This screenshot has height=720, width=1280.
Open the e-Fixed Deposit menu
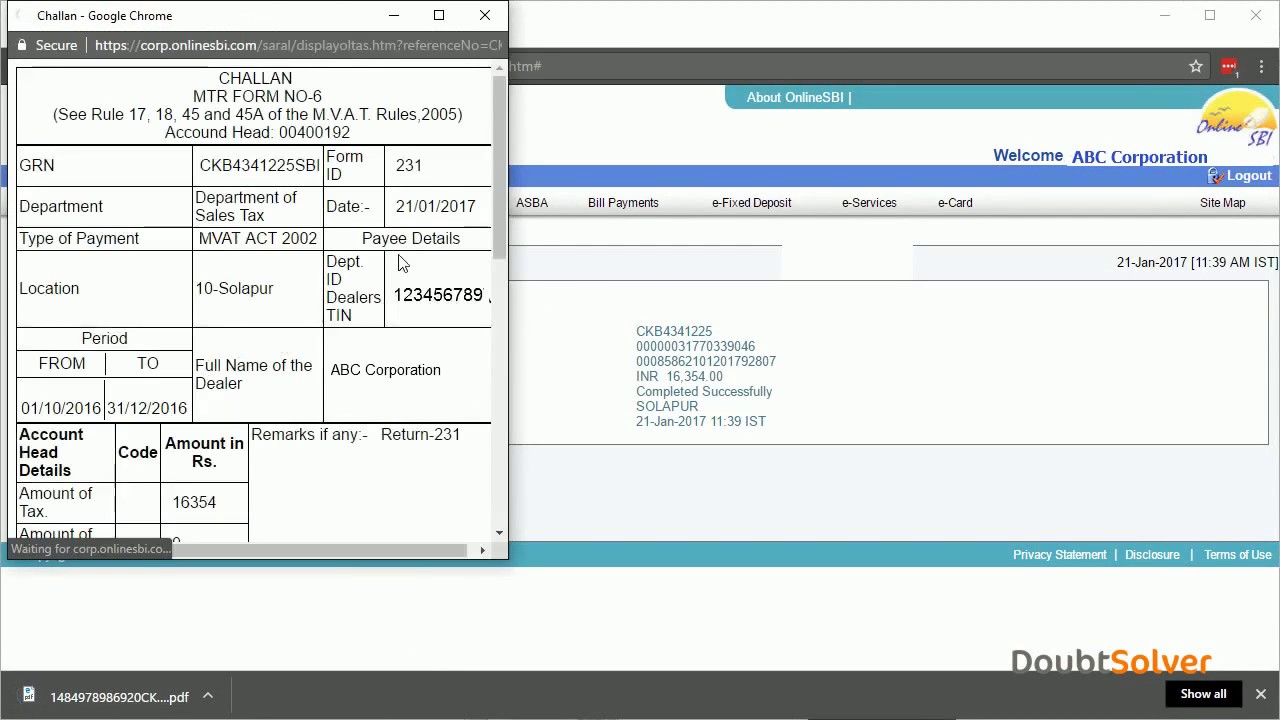pyautogui.click(x=751, y=203)
